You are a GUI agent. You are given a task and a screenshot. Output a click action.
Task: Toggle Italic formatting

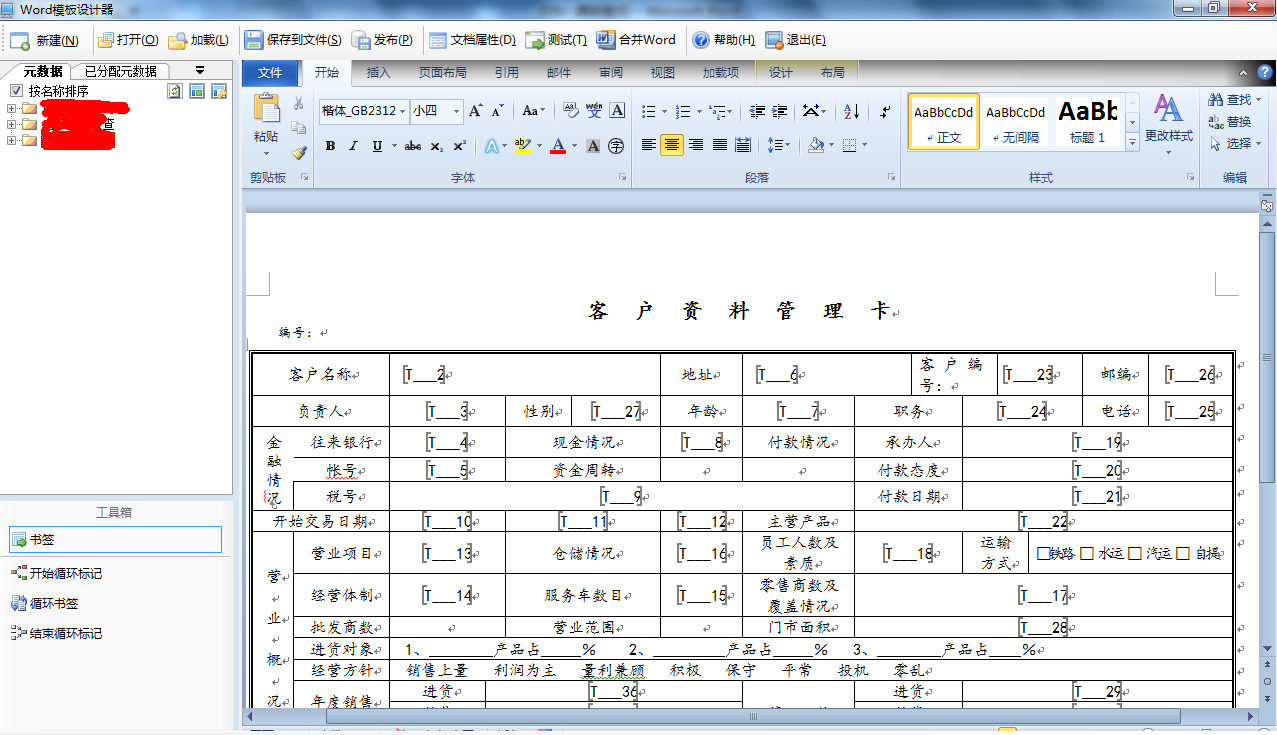(x=353, y=146)
